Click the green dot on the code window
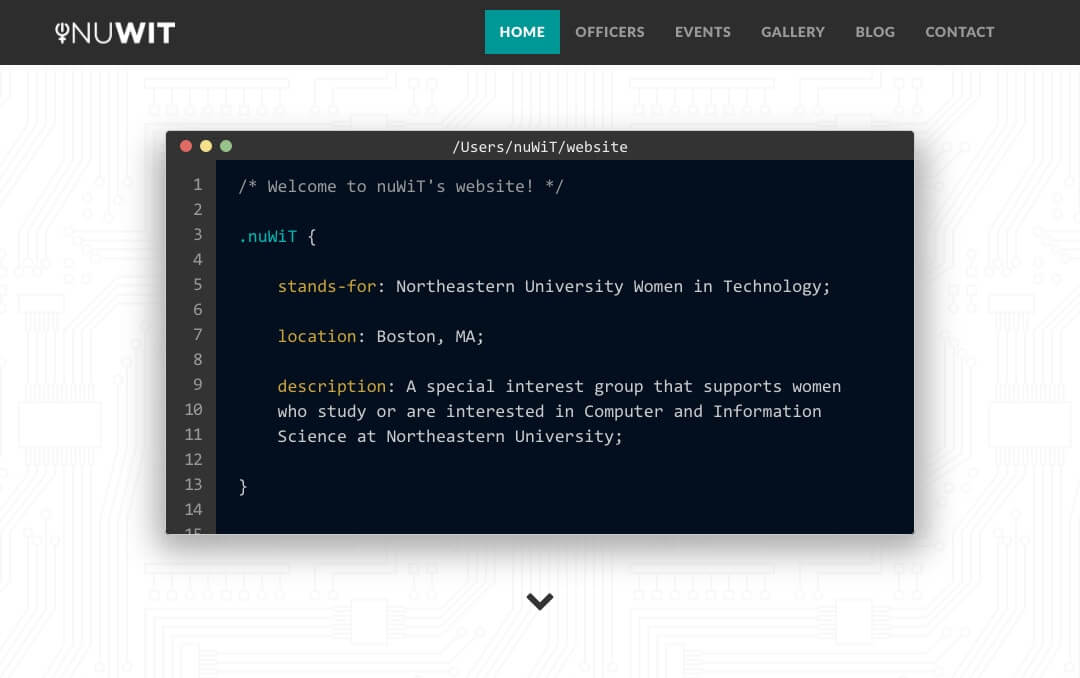The width and height of the screenshot is (1080, 678). (x=226, y=146)
